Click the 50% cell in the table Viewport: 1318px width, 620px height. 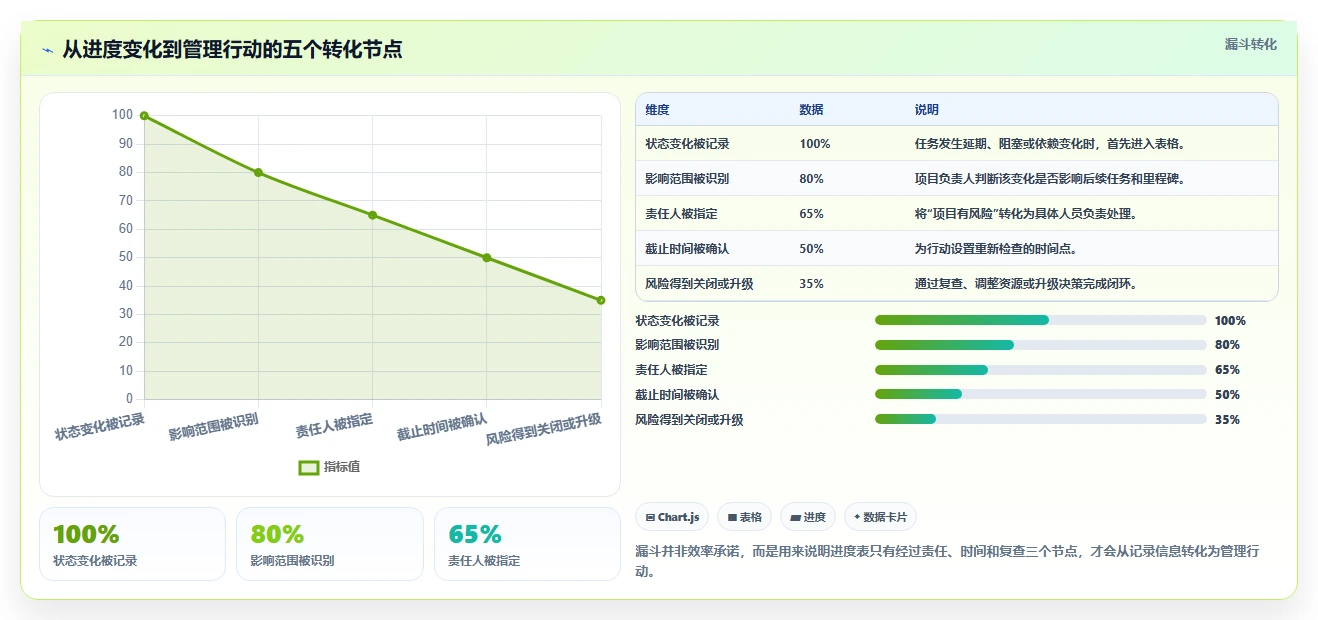point(811,249)
